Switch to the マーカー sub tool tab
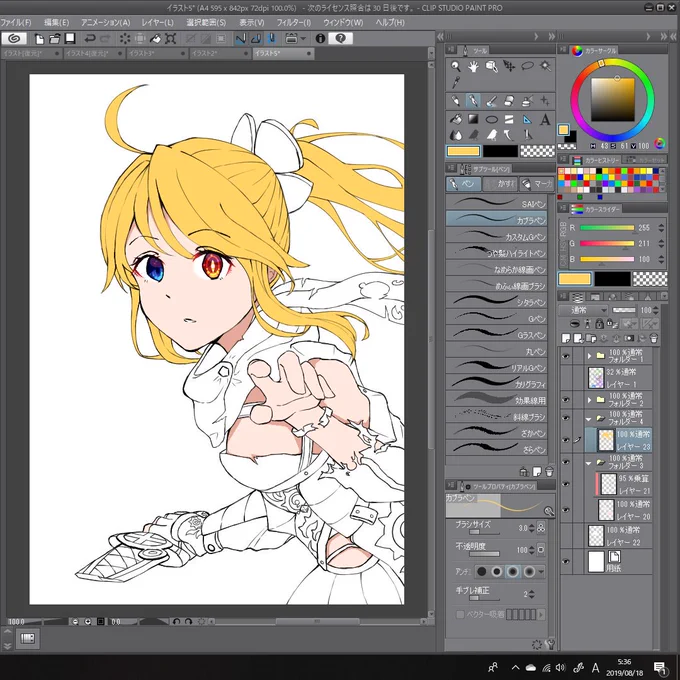Screen dimensions: 680x680 tap(537, 184)
